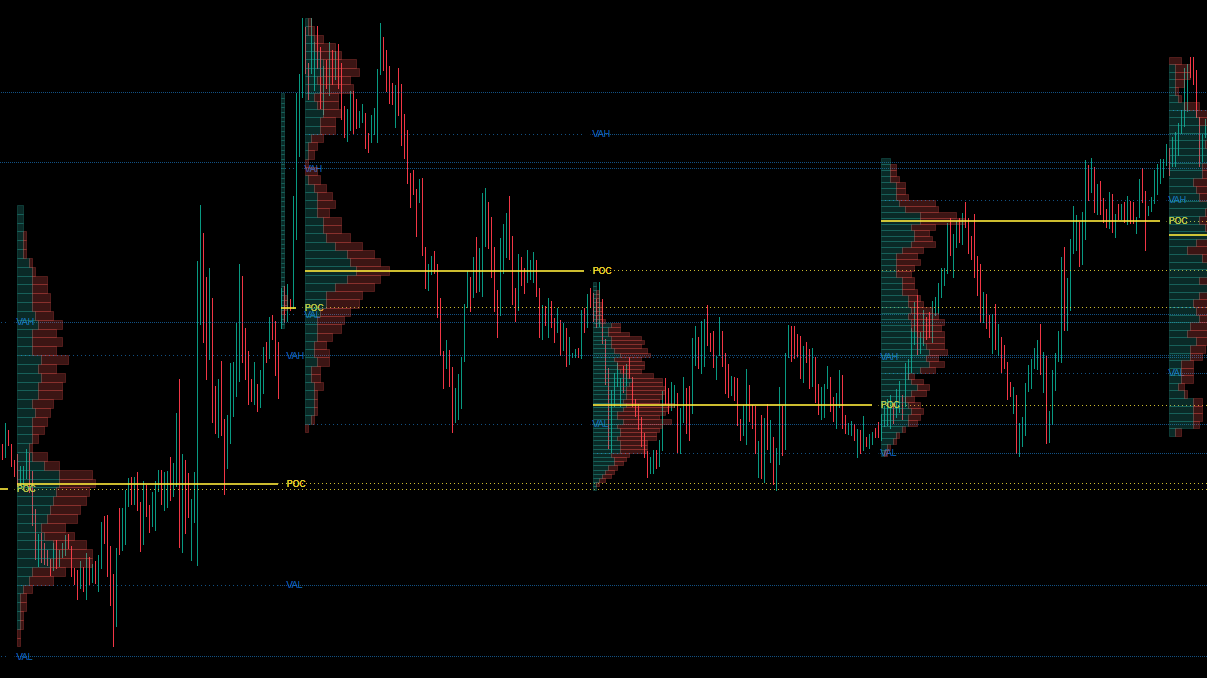
Task: Click the VAH label above the second profile
Action: pyautogui.click(x=311, y=172)
